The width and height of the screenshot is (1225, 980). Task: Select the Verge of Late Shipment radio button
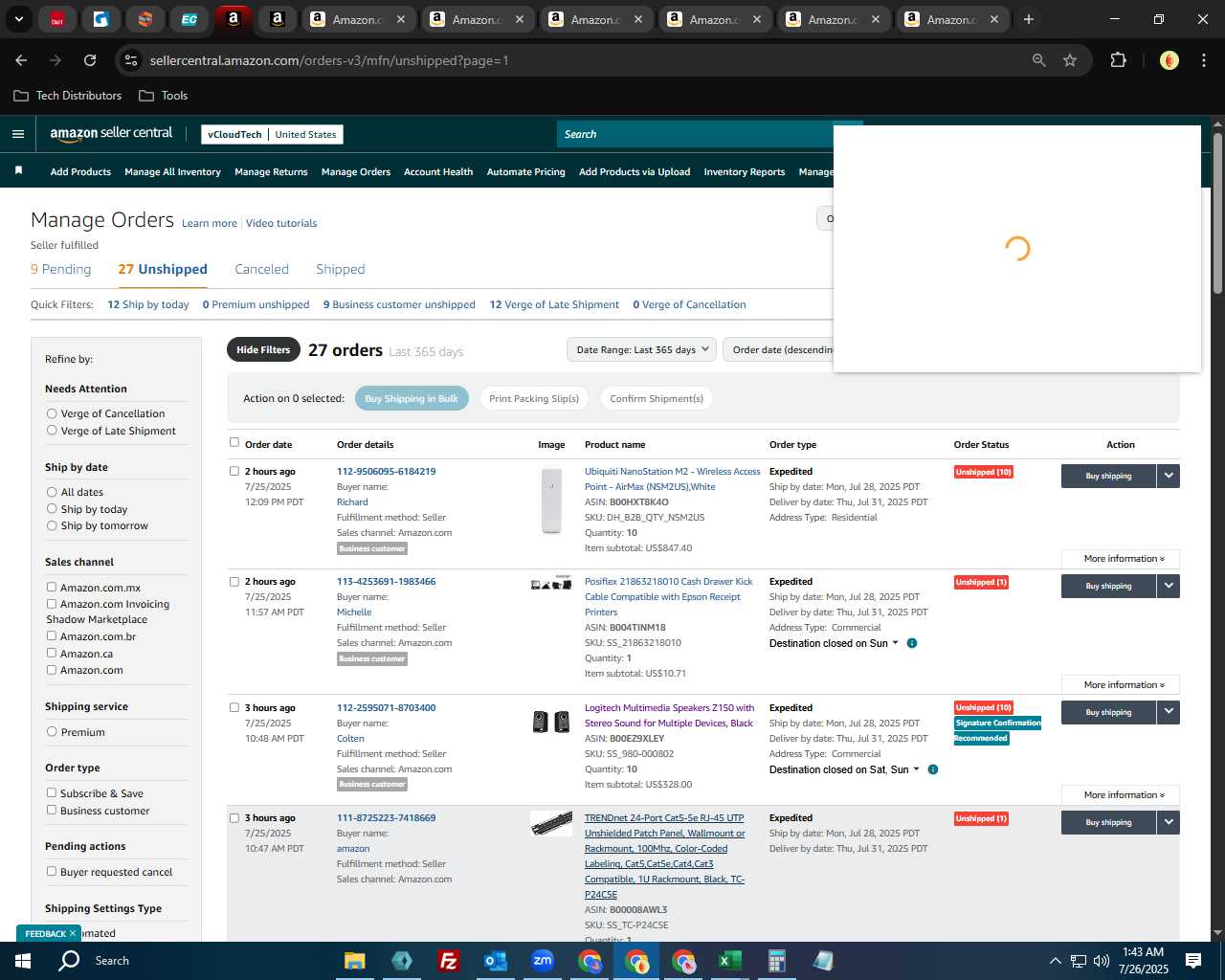[x=52, y=431]
